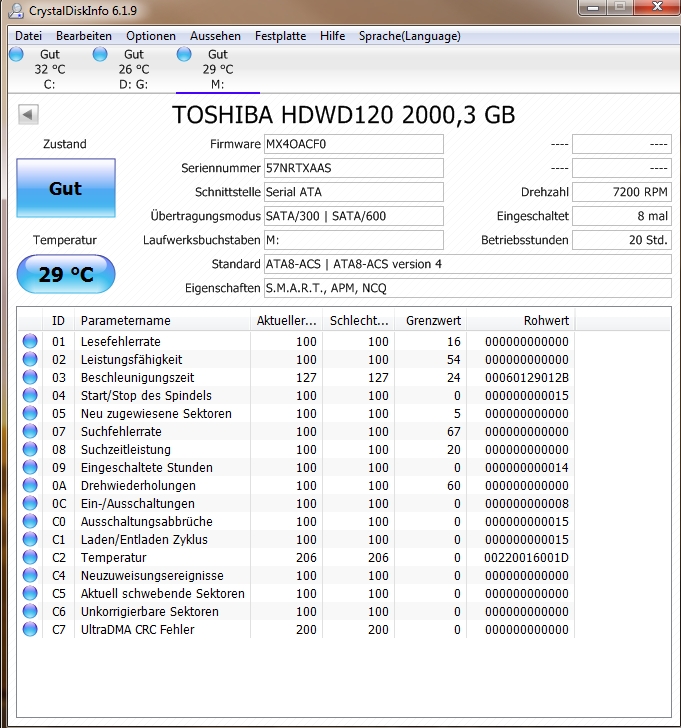The height and width of the screenshot is (728, 681).
Task: Click status orb for Leistungsfähigkeit row
Action: 30,359
